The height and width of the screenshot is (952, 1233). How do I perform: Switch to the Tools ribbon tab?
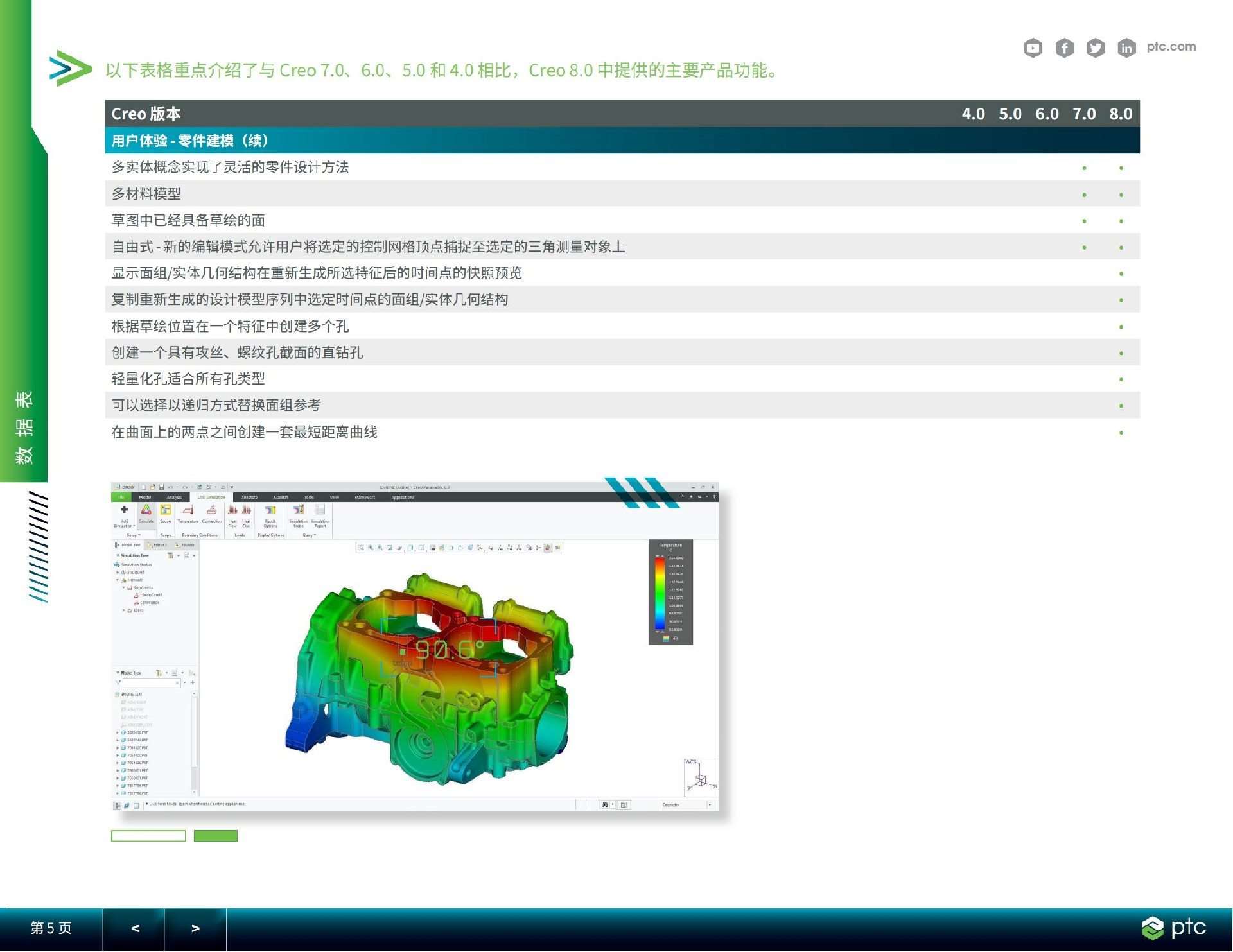click(x=309, y=498)
